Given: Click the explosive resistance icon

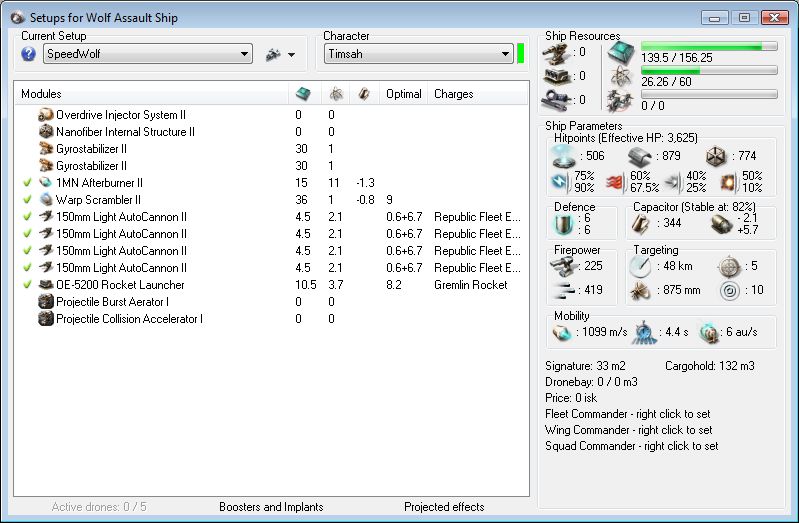Looking at the screenshot, I should [729, 182].
